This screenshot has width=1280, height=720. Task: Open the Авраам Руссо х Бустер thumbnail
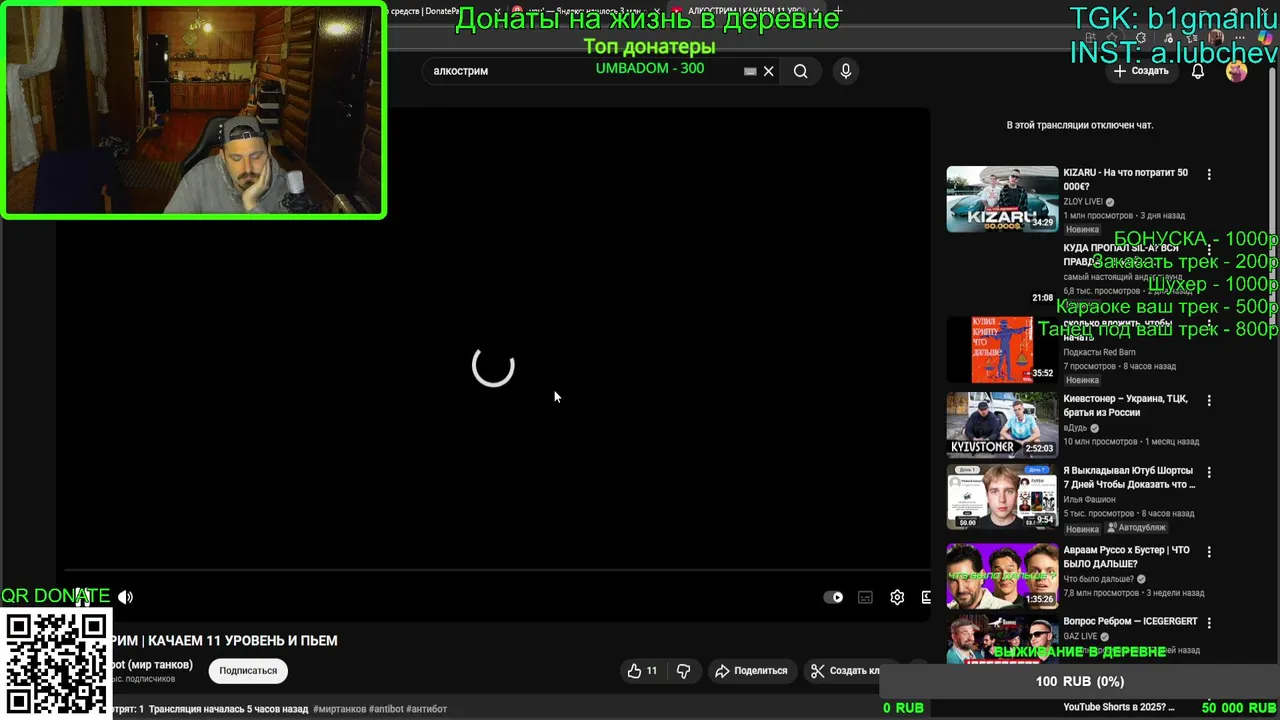coord(1002,576)
